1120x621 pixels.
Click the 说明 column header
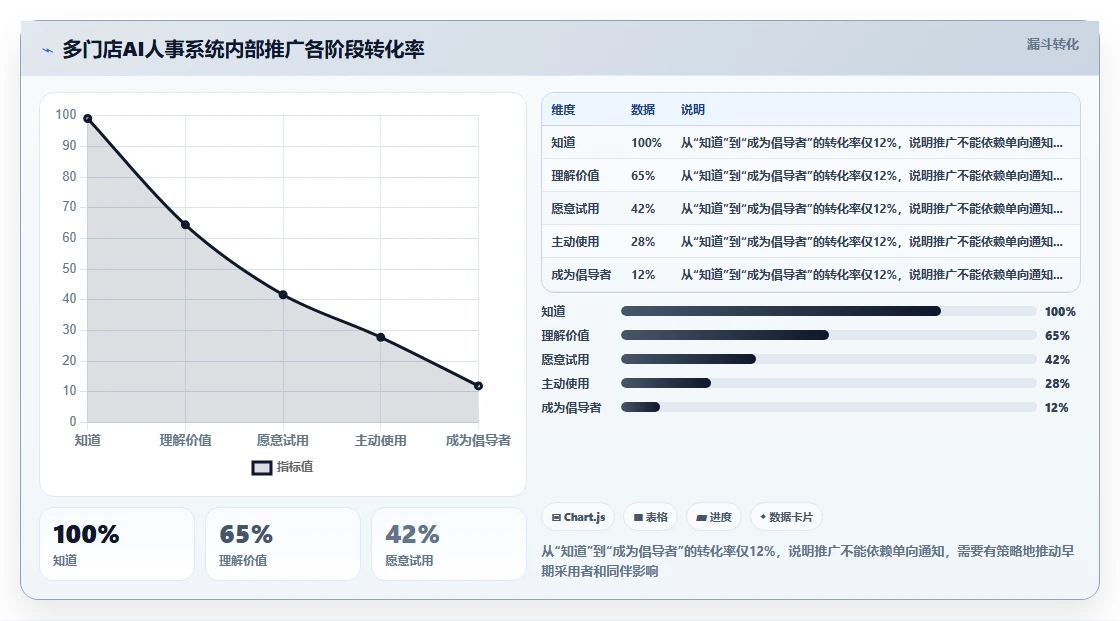click(693, 109)
